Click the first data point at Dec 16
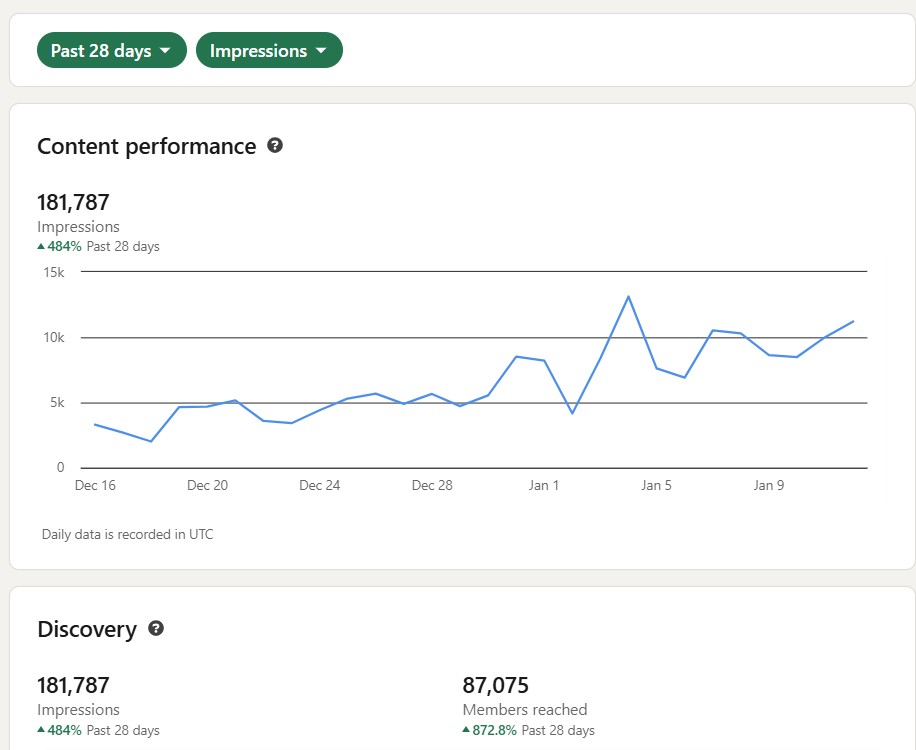 [x=95, y=424]
